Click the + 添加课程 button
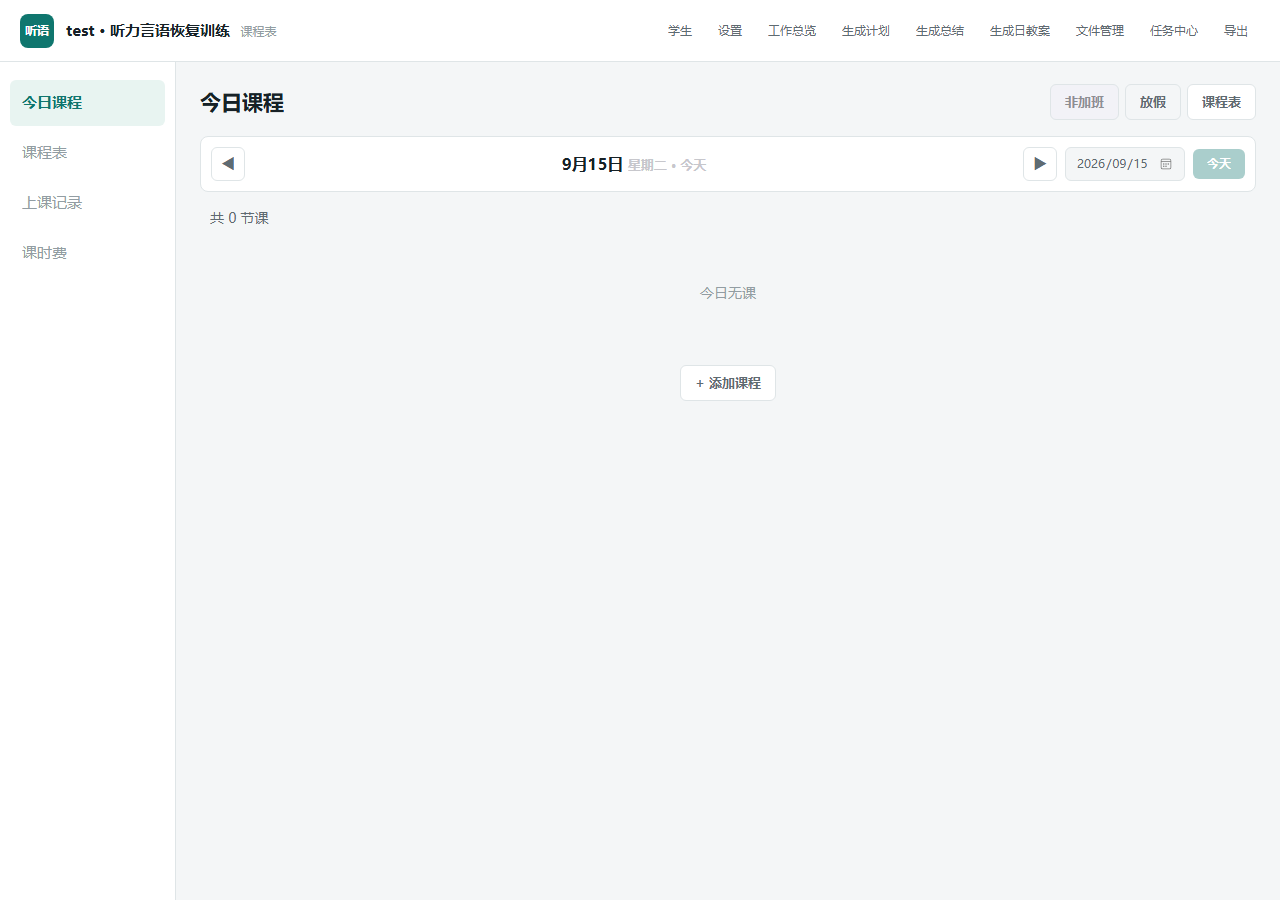The image size is (1280, 900). point(728,383)
